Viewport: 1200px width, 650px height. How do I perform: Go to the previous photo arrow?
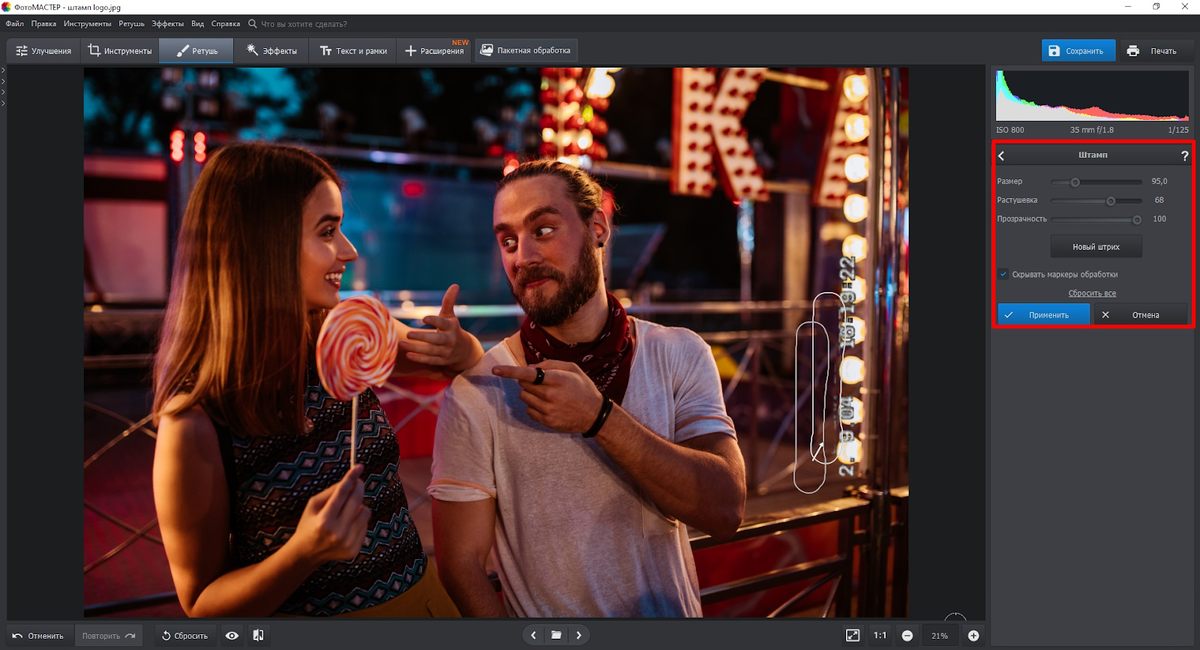pyautogui.click(x=533, y=635)
